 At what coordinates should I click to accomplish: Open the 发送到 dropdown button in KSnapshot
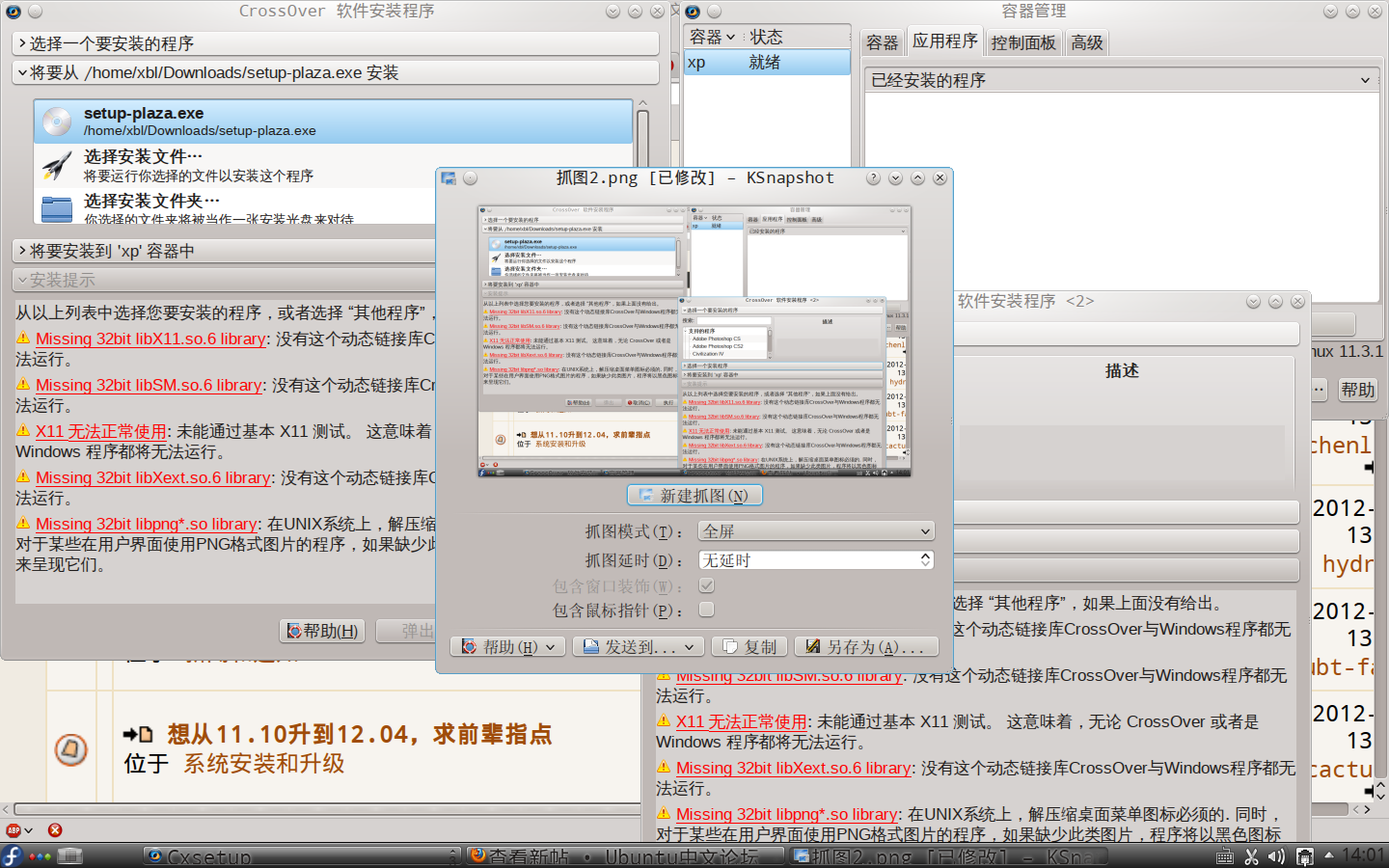click(x=638, y=647)
